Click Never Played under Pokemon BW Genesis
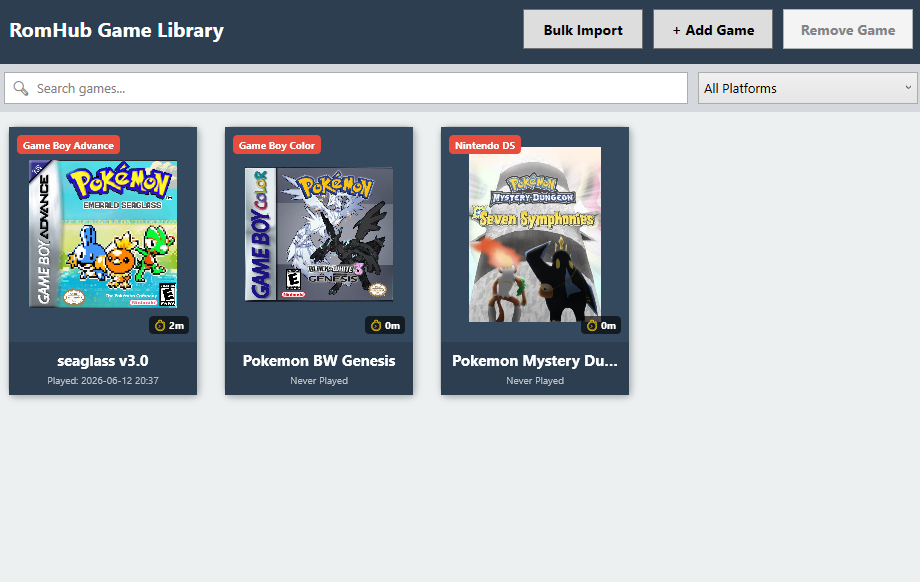920x582 pixels. point(319,381)
